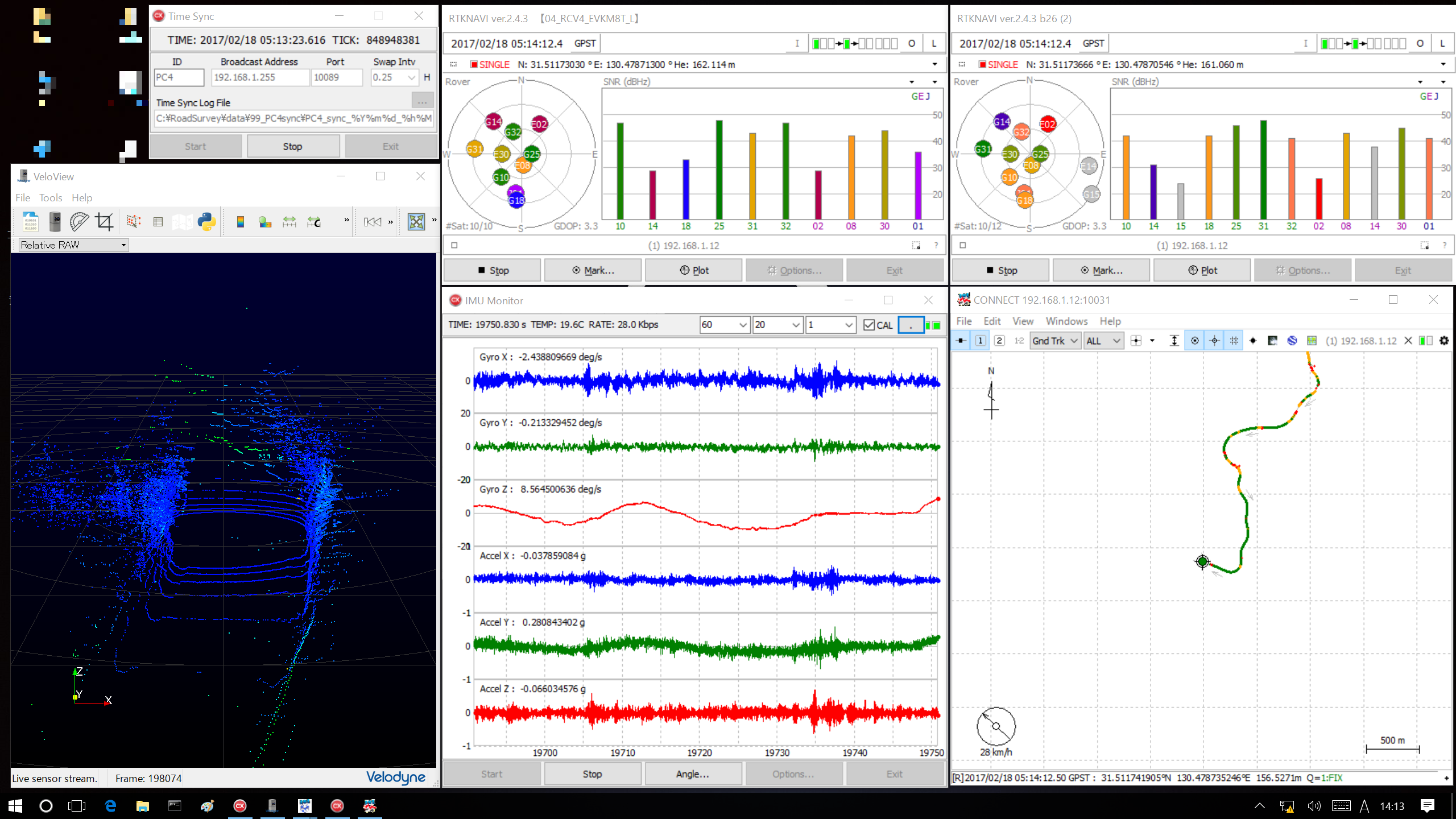Click Stop button in Time Sync window
Screen dimensions: 1456x819
[x=293, y=146]
